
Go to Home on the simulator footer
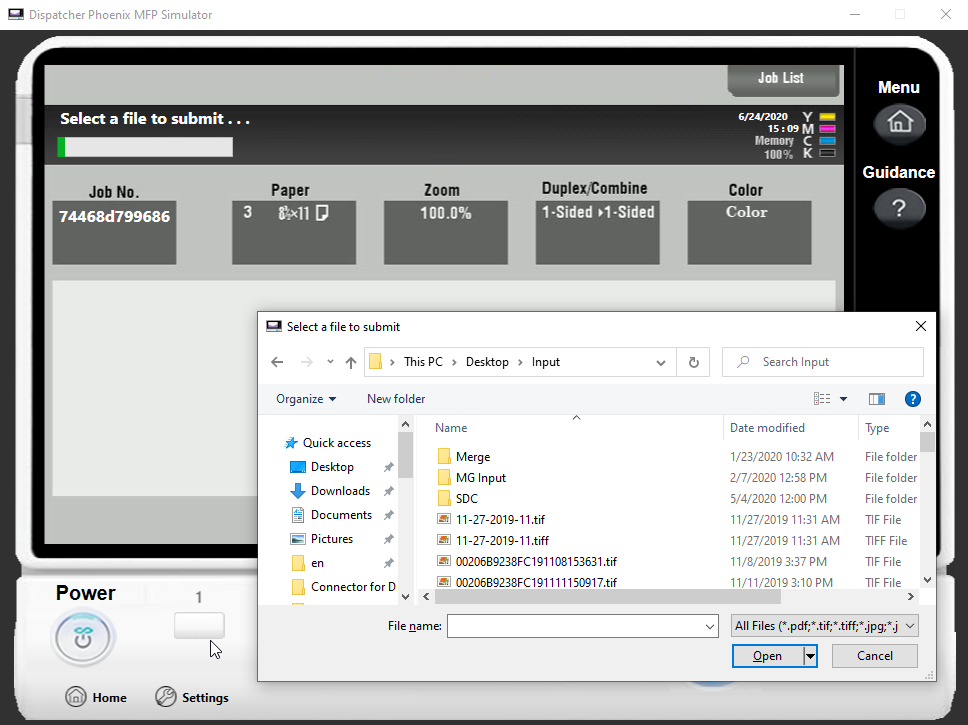(96, 697)
